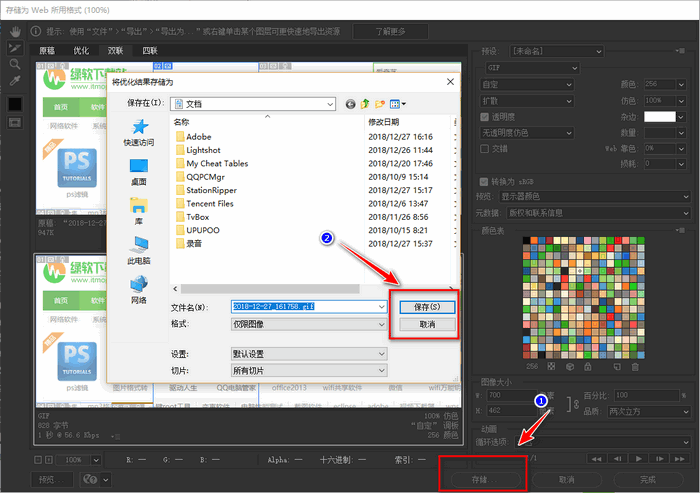
Task: Select the Eyedropper tool
Action: pyautogui.click(x=15, y=81)
